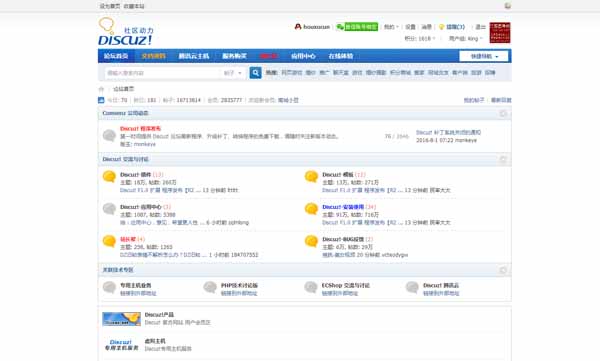Click 收藏本站 link in top bar
Viewport: 600px width, 361px height.
tap(134, 6)
